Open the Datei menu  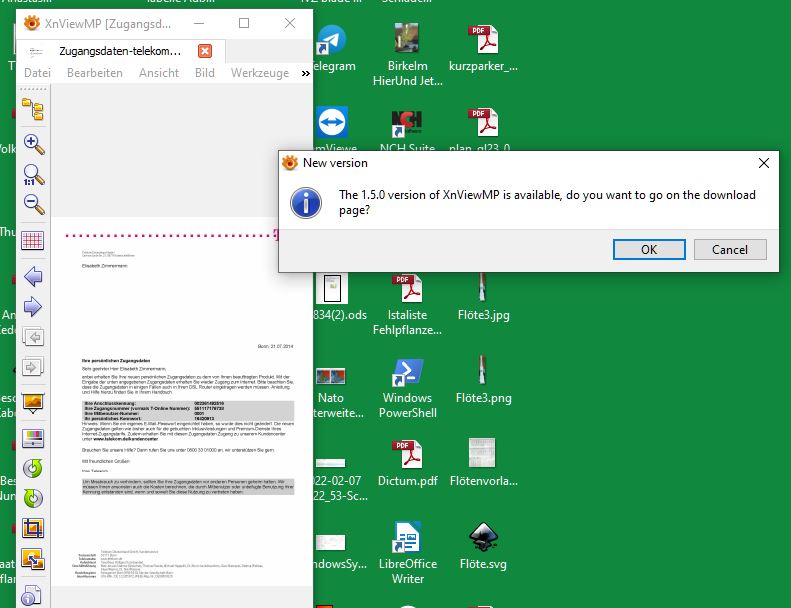pos(37,73)
